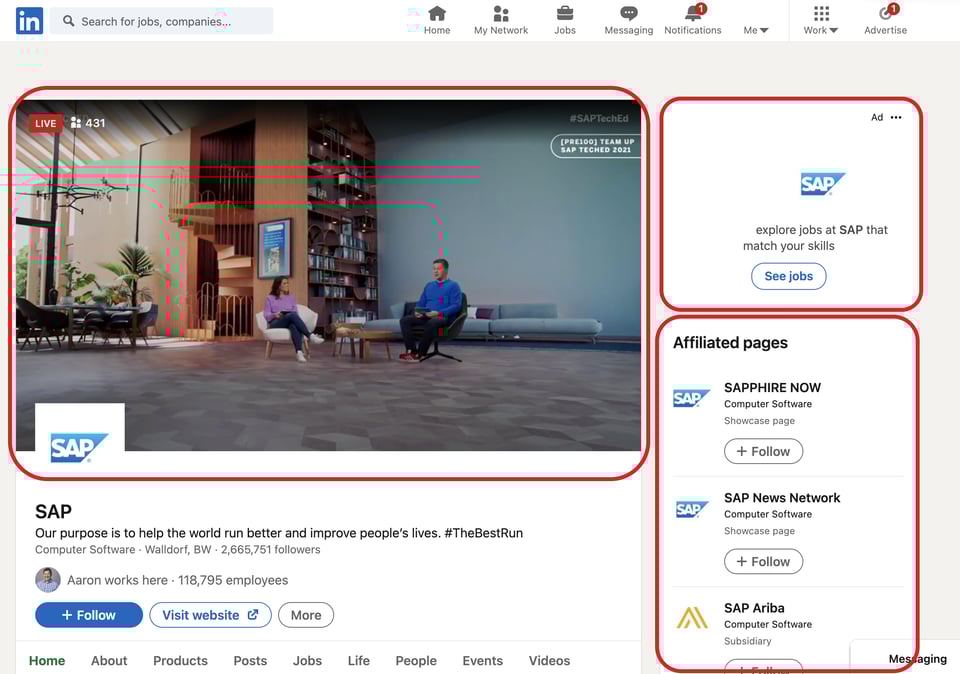Expand the Me dropdown menu
This screenshot has width=960, height=674.
[x=756, y=30]
